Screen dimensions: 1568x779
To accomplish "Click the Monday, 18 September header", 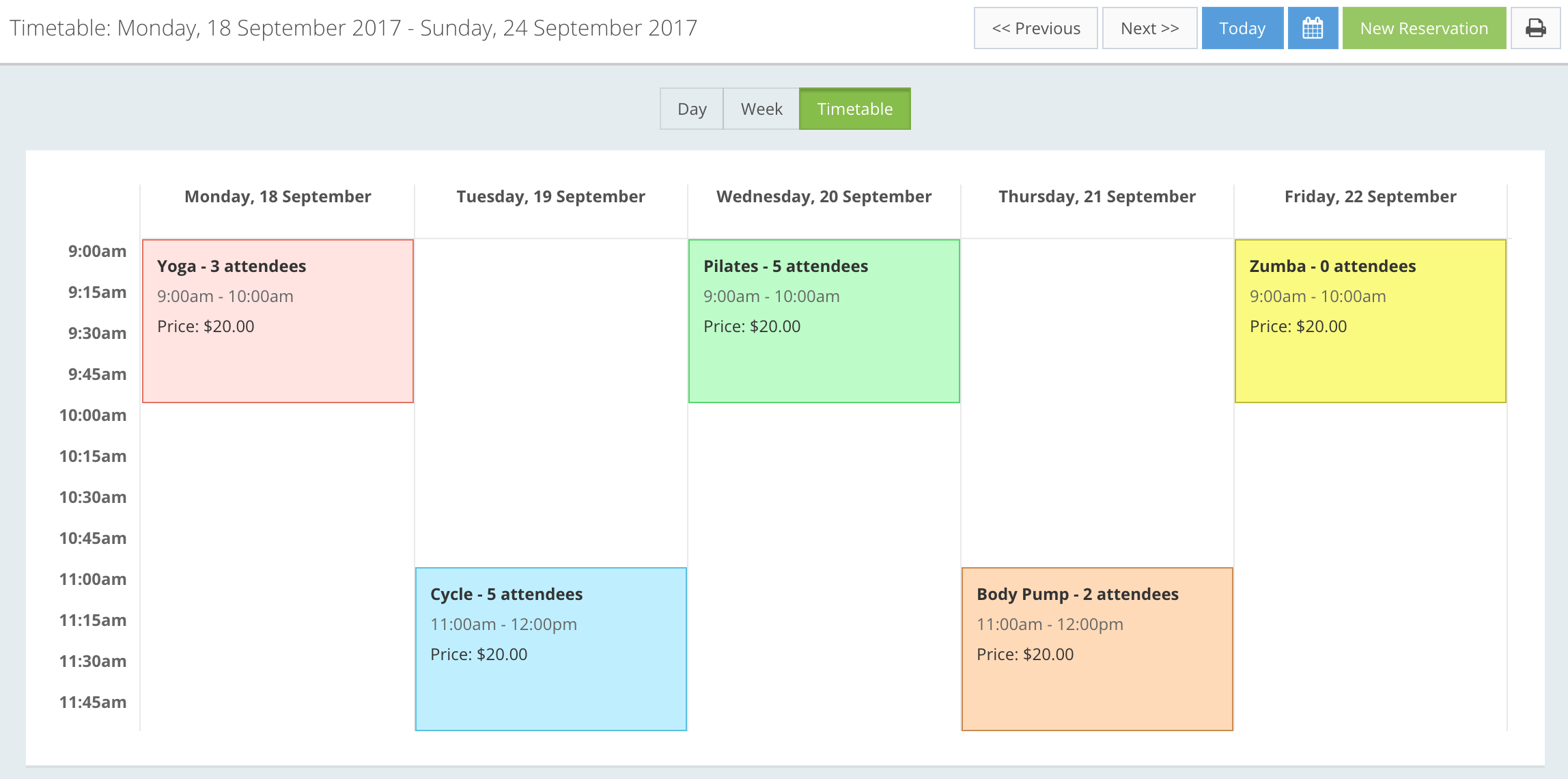I will 277,196.
